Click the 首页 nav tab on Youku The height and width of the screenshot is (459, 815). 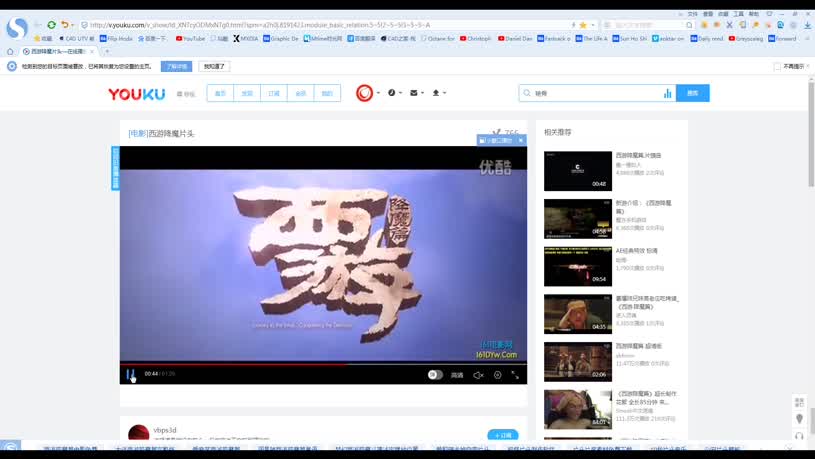pos(220,94)
